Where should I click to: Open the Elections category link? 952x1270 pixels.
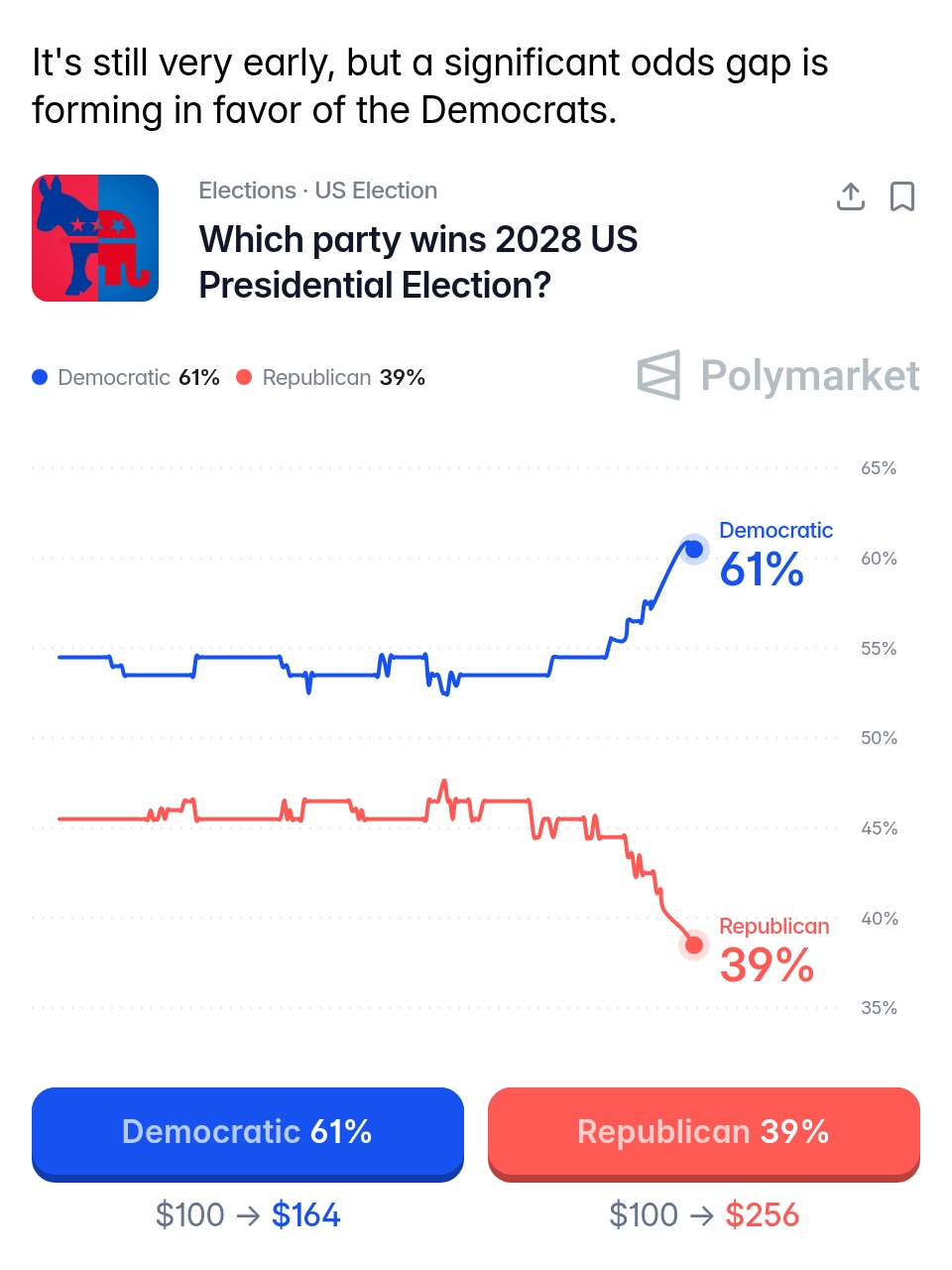tap(247, 190)
